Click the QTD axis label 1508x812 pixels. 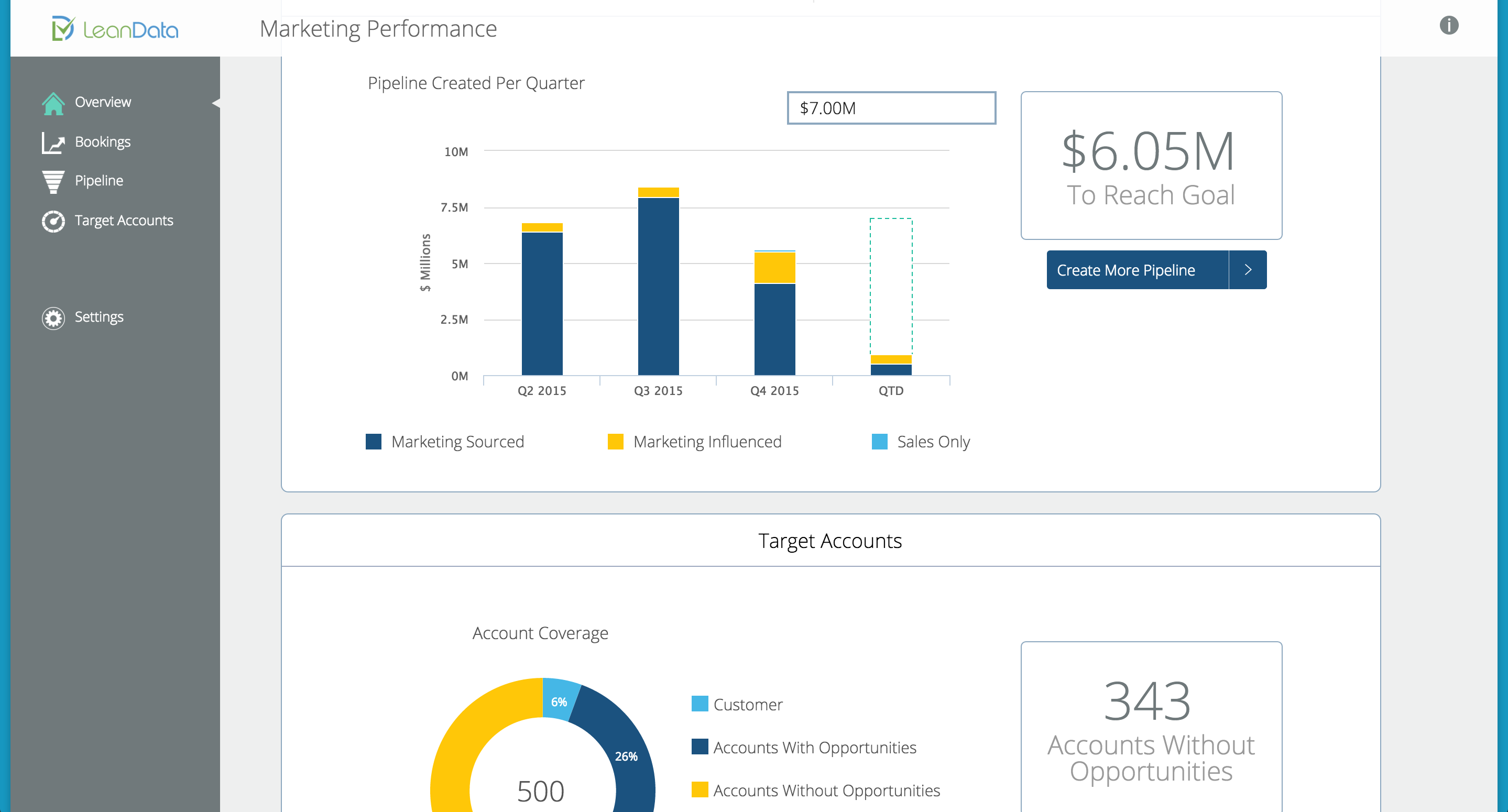891,390
